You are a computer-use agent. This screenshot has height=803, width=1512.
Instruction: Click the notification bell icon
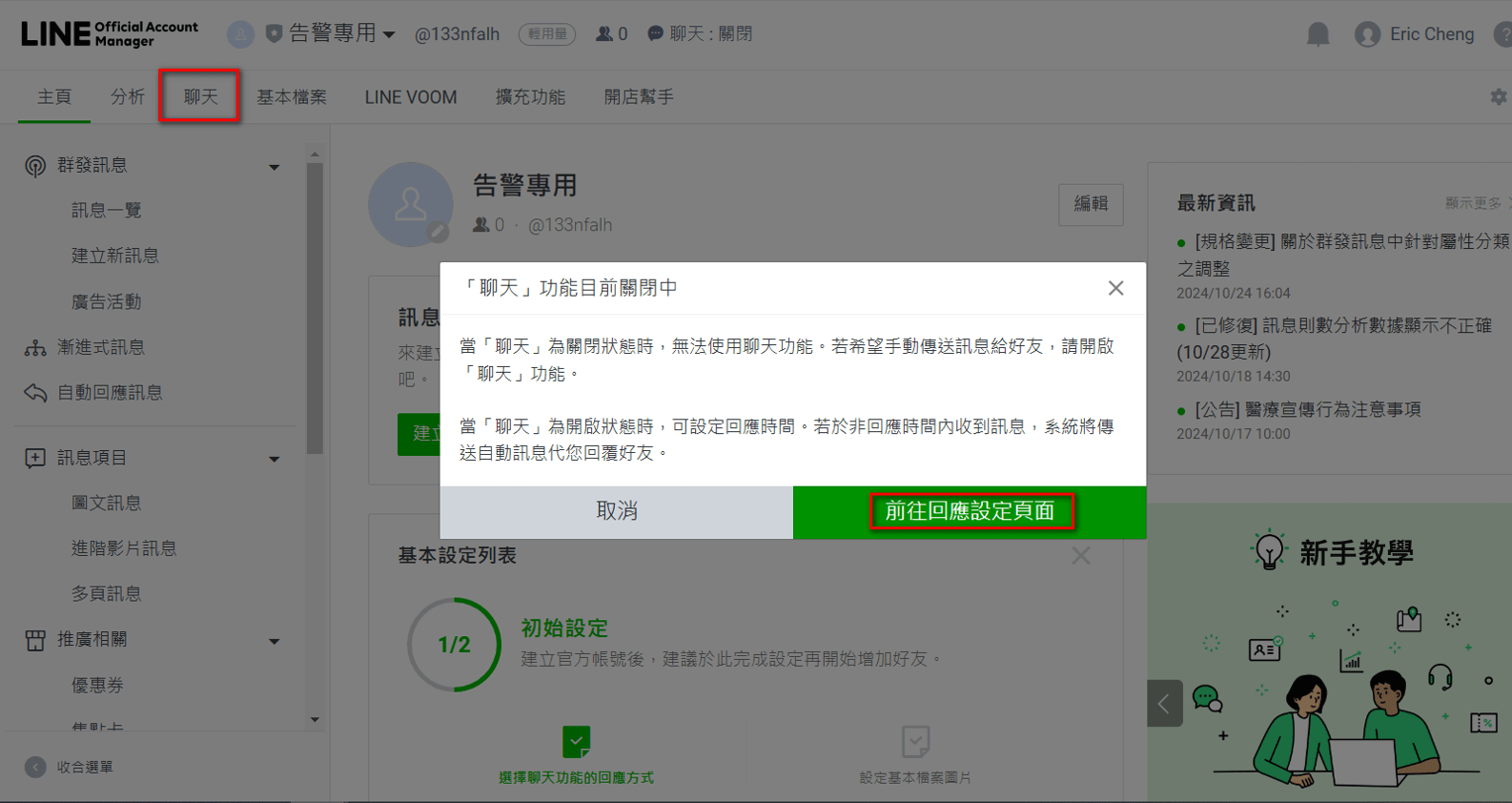pos(1318,35)
